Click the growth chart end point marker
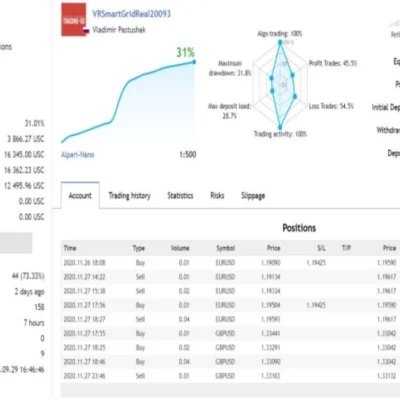This screenshot has height=400, width=400. [x=194, y=62]
